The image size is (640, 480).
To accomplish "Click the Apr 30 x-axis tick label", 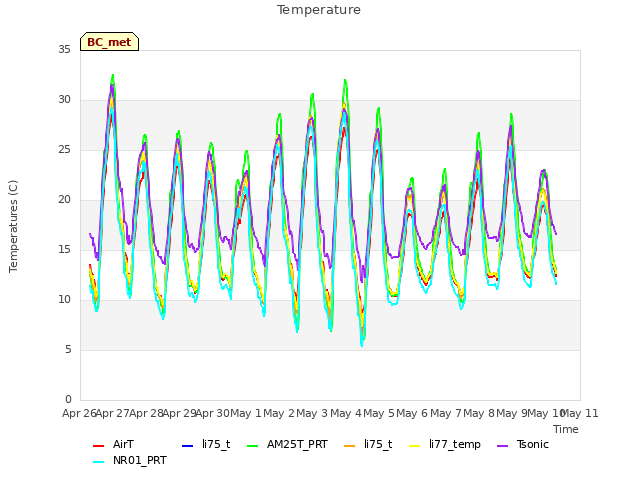I will click(213, 413).
